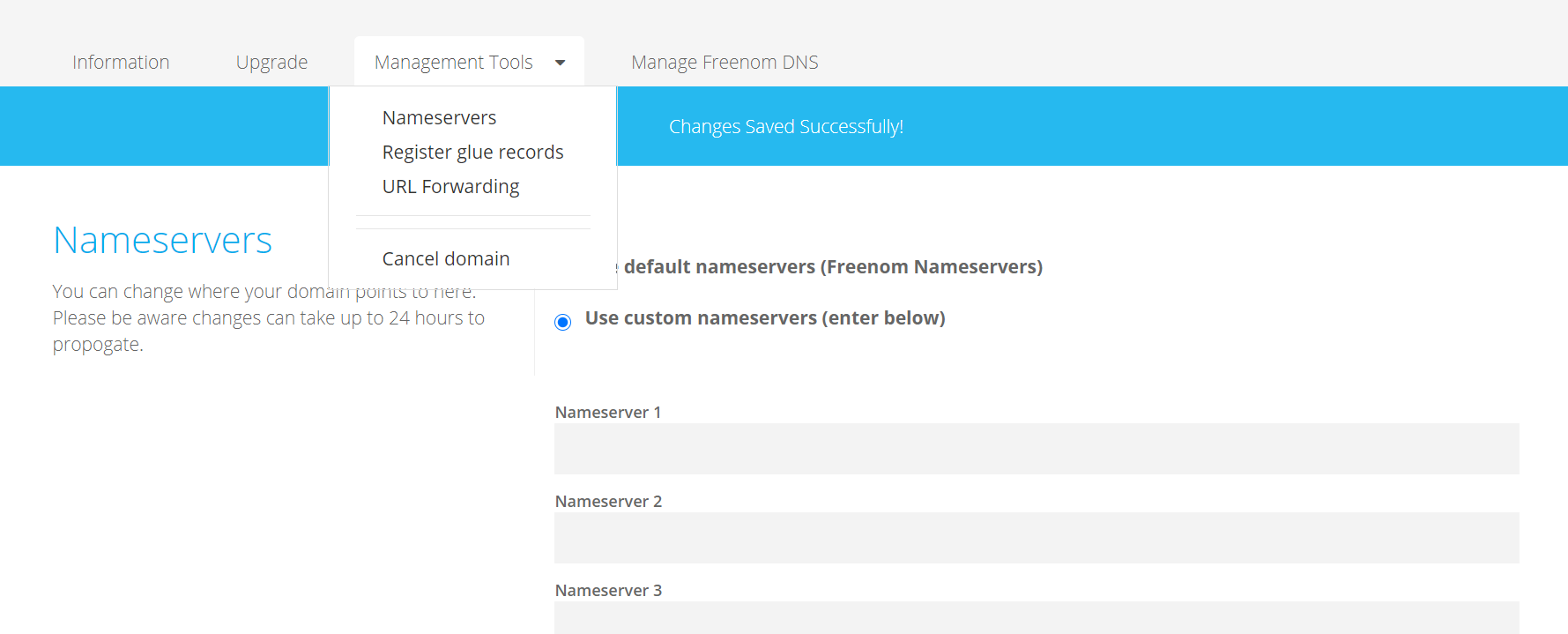
Task: Focus the Nameserver 2 input field
Action: pyautogui.click(x=1037, y=538)
